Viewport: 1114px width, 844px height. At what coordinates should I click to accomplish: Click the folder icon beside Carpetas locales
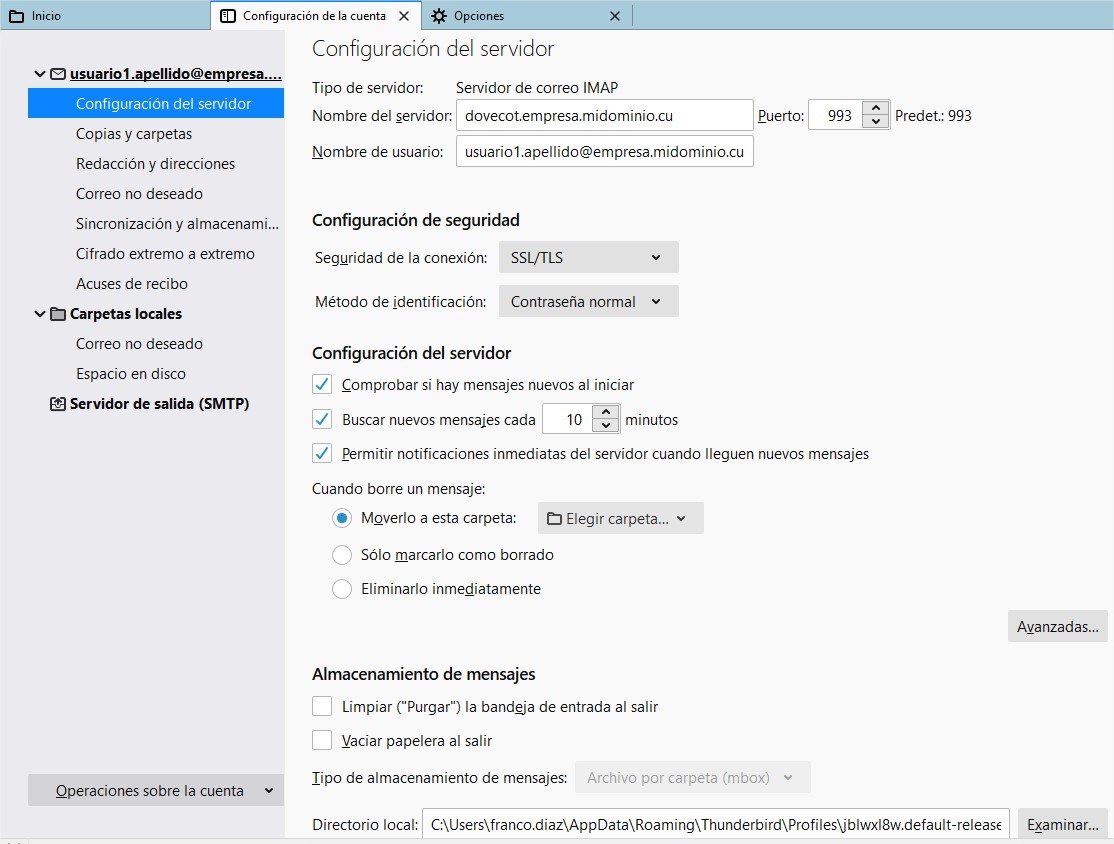tap(58, 314)
